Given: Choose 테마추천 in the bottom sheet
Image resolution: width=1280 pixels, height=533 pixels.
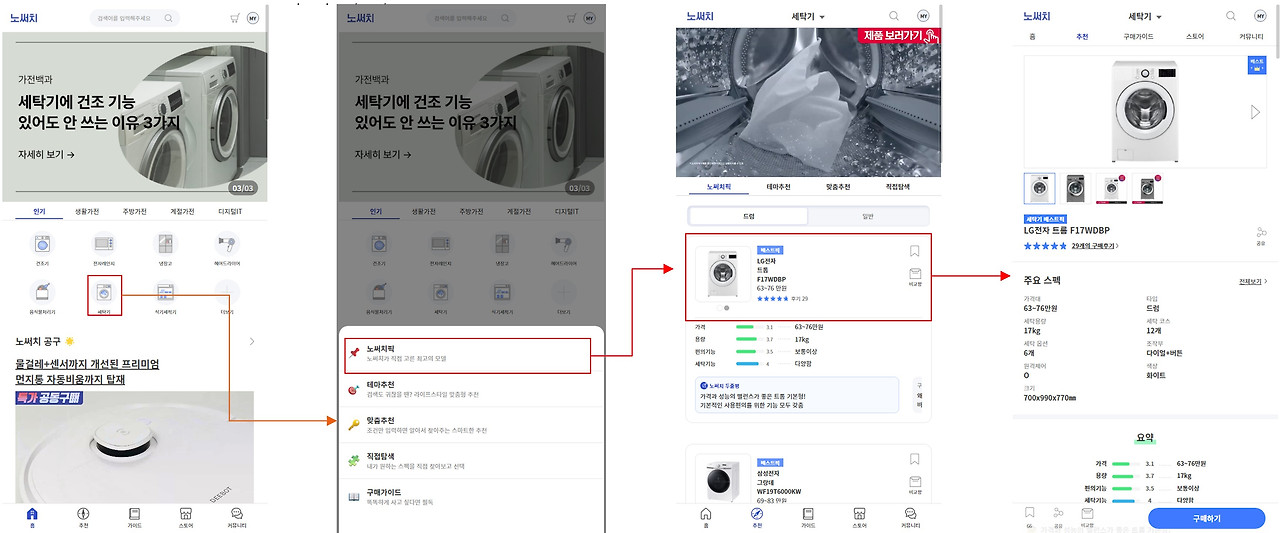Looking at the screenshot, I should tap(471, 389).
